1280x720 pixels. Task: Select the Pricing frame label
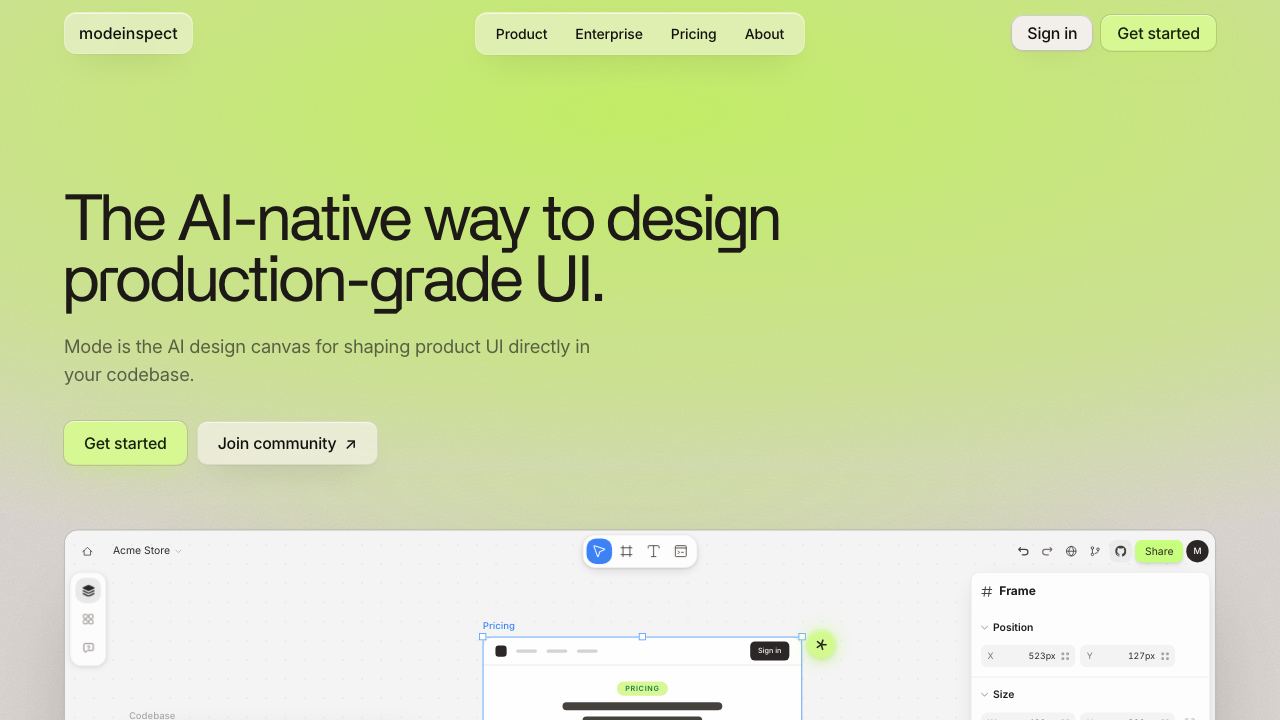point(499,626)
